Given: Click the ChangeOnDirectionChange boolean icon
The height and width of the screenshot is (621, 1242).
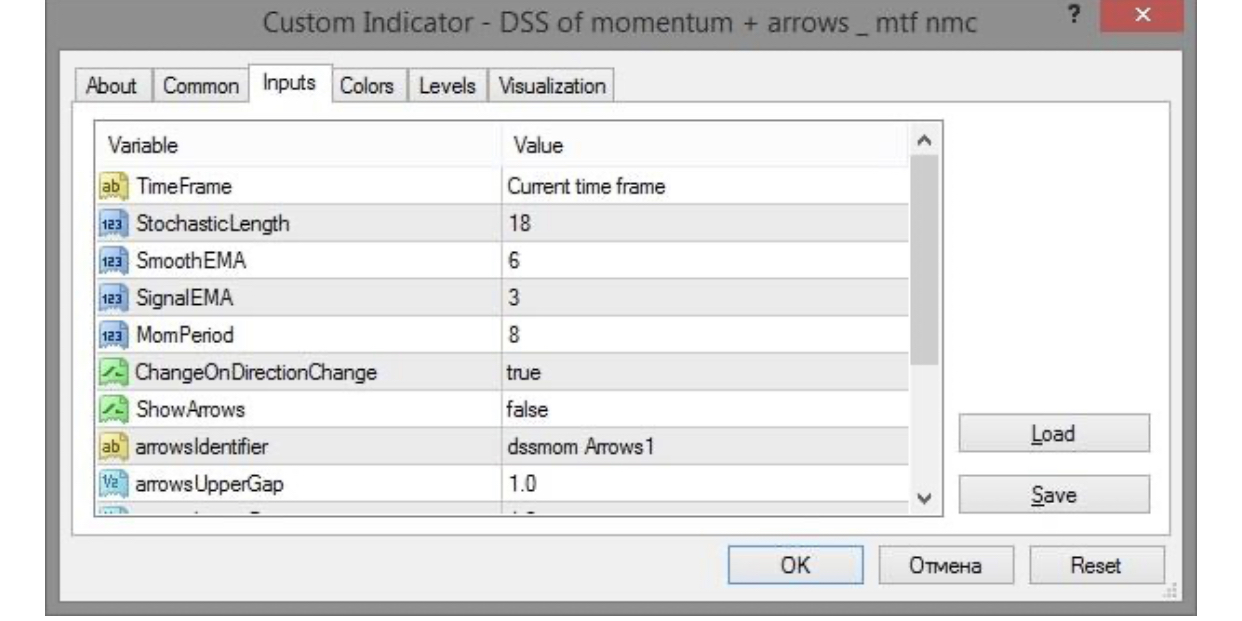Looking at the screenshot, I should (x=110, y=373).
